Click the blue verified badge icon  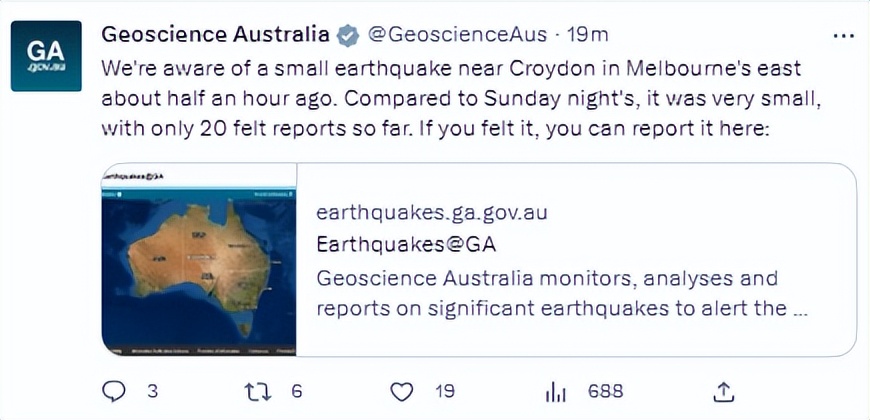(347, 35)
